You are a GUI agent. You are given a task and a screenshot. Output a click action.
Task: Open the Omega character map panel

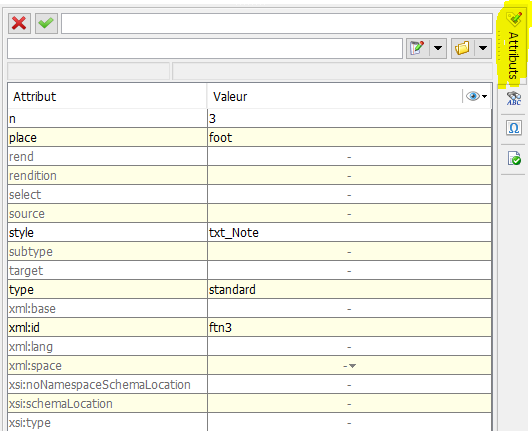514,128
